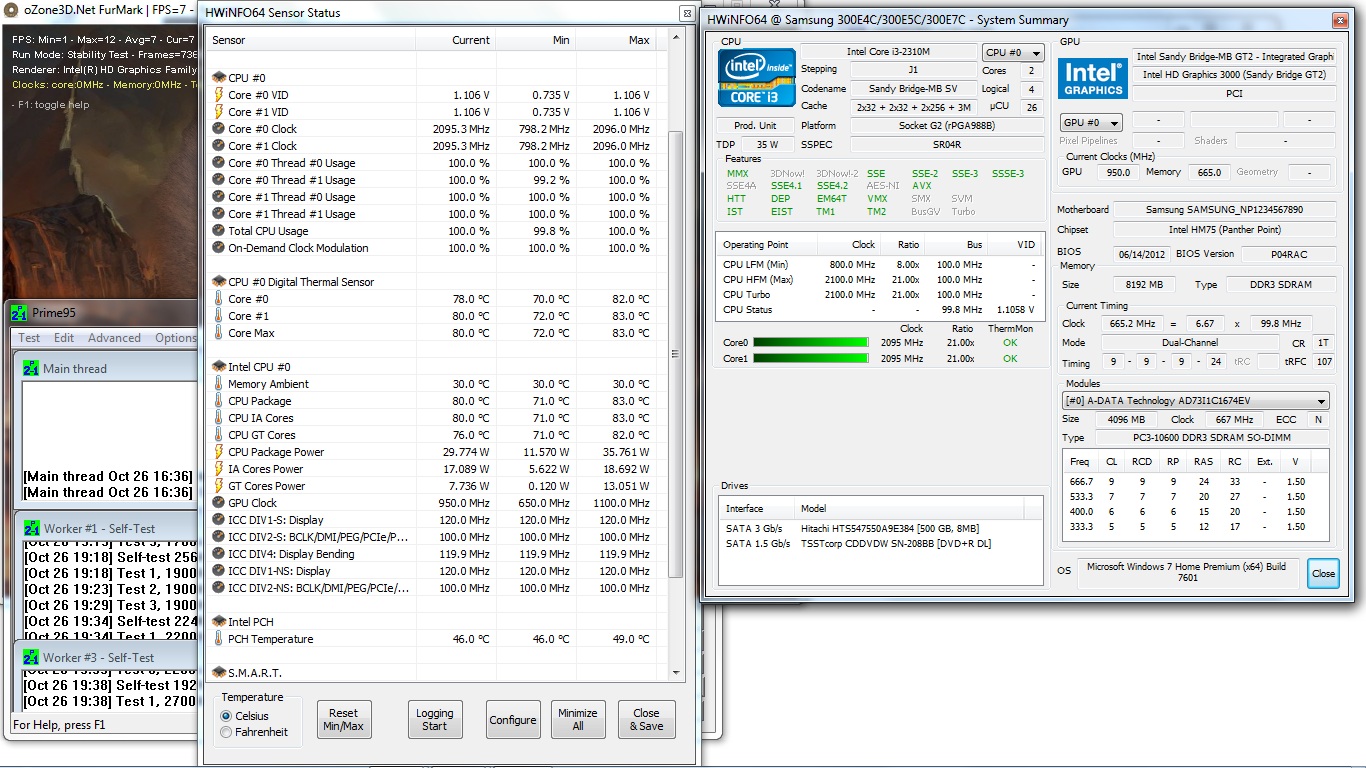Open the CPU #0 selector dropdown
Viewport: 1366px width, 768px height.
[1013, 53]
